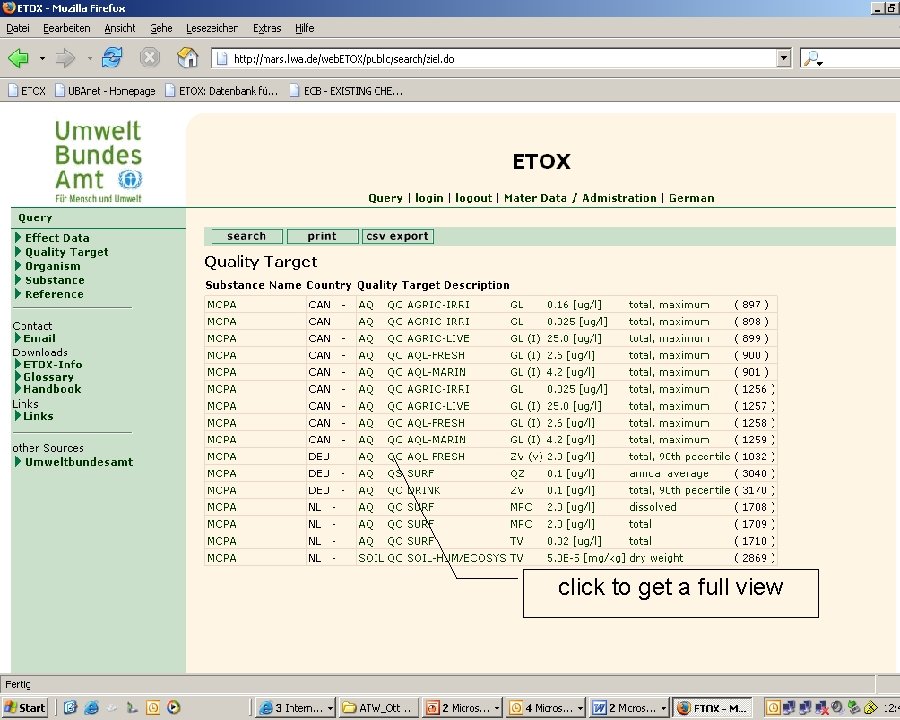Open the 2 Micros... Word taskbar group
The height and width of the screenshot is (720, 900).
click(x=630, y=708)
